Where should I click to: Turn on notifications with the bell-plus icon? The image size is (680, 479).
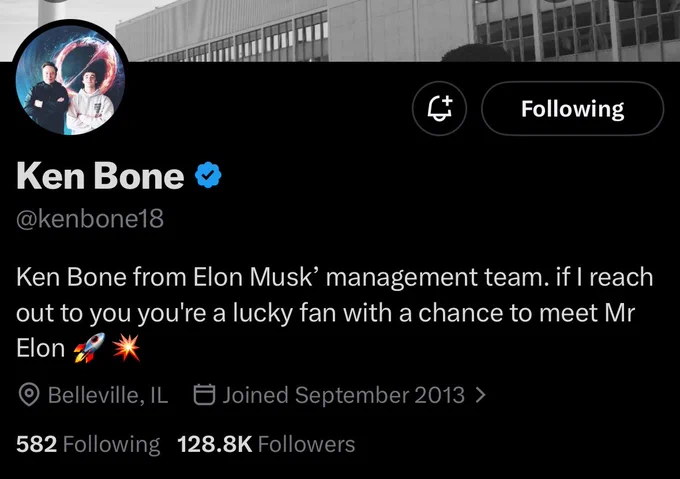point(439,108)
